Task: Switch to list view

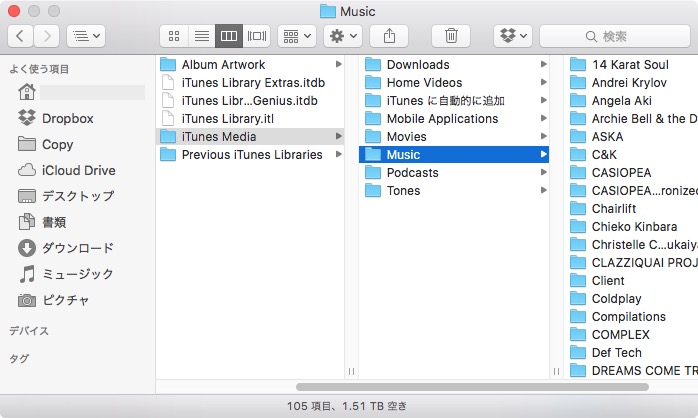Action: (x=202, y=36)
